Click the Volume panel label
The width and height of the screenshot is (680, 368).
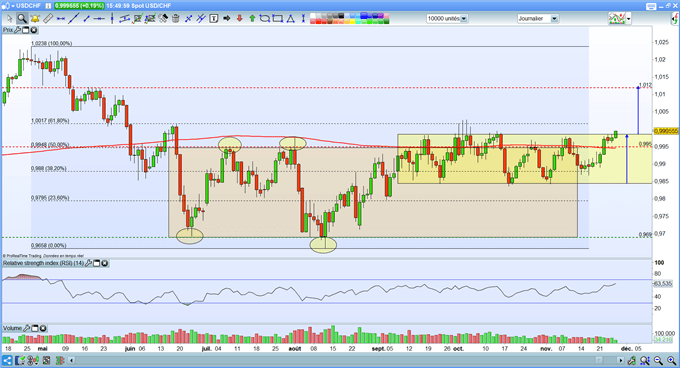pyautogui.click(x=12, y=328)
